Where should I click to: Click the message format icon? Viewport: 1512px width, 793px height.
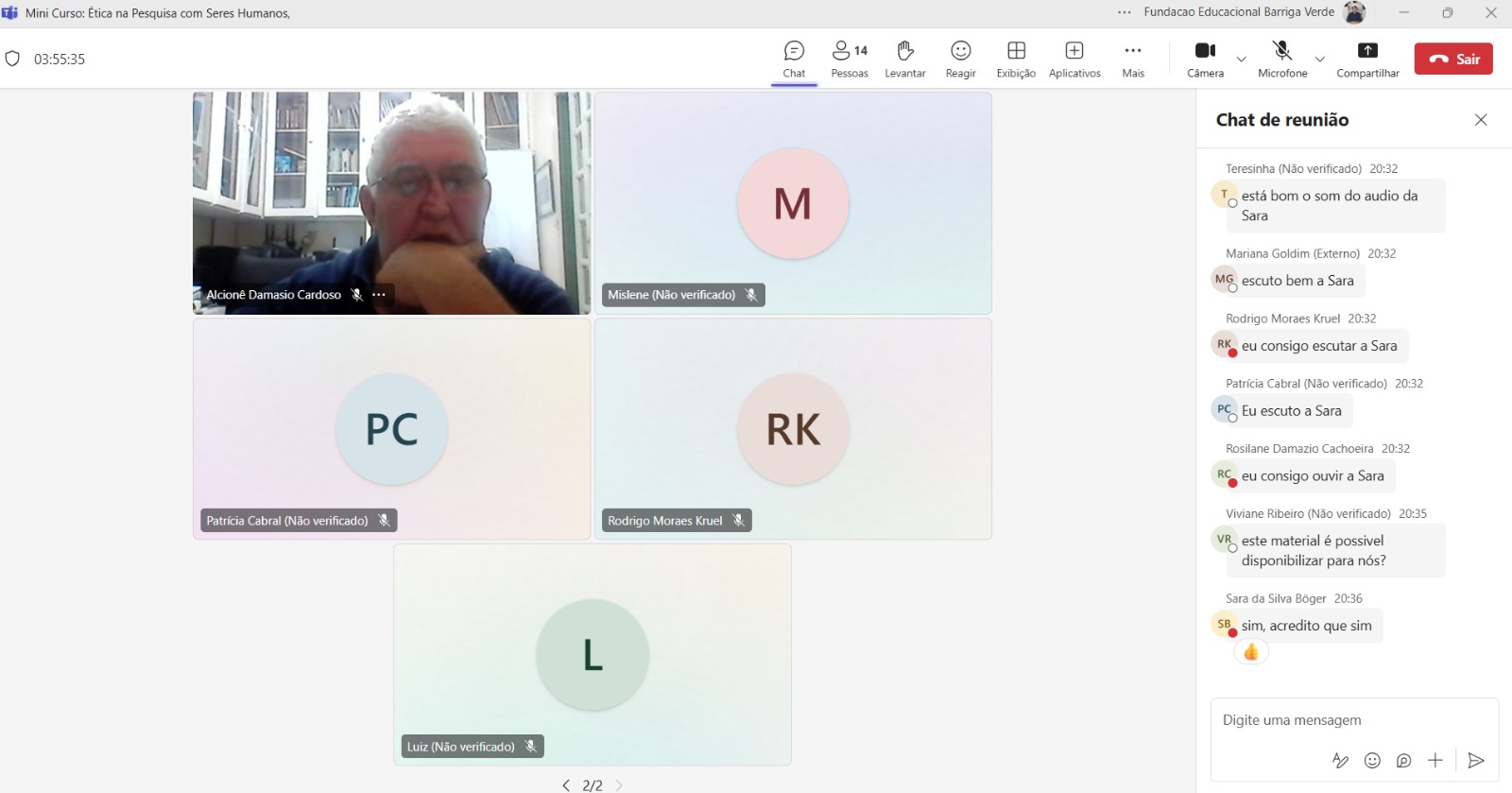click(x=1340, y=760)
